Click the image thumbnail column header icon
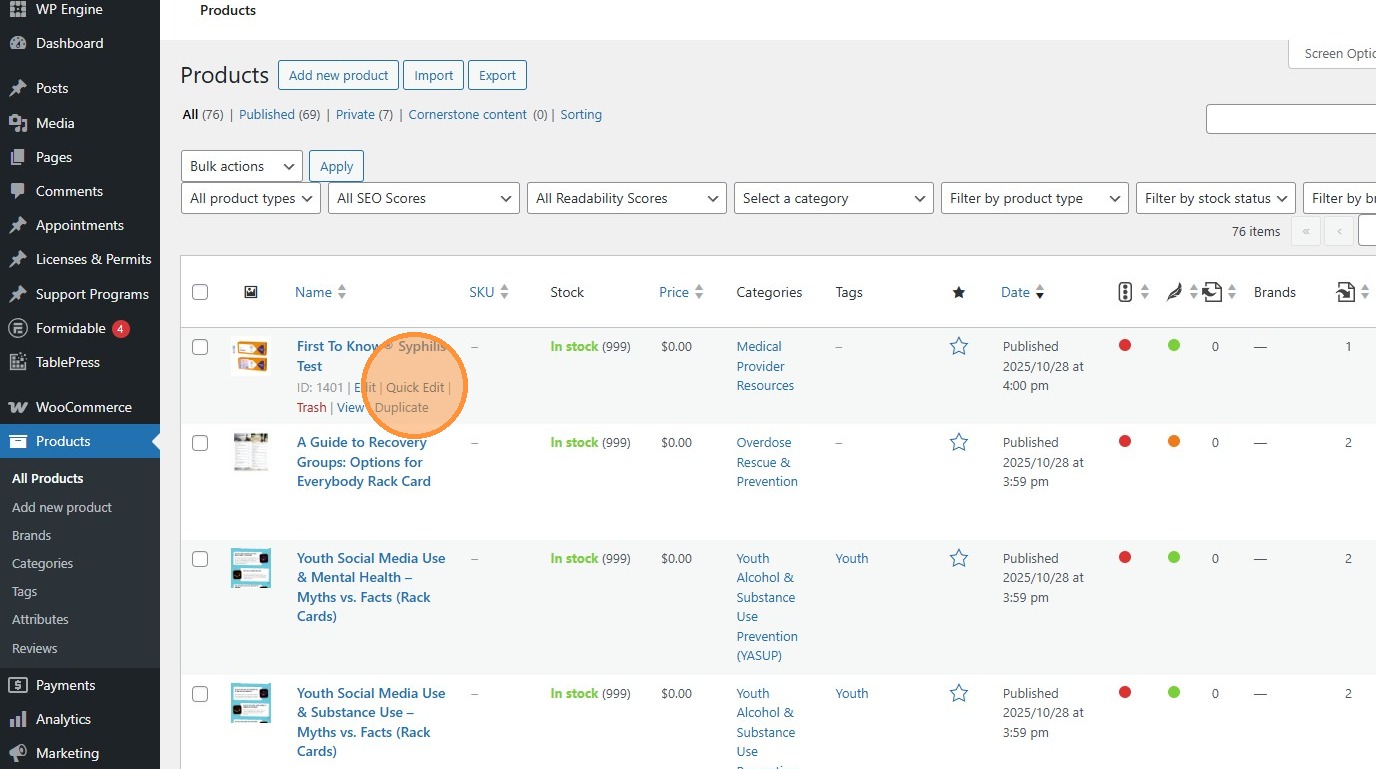 coord(251,292)
